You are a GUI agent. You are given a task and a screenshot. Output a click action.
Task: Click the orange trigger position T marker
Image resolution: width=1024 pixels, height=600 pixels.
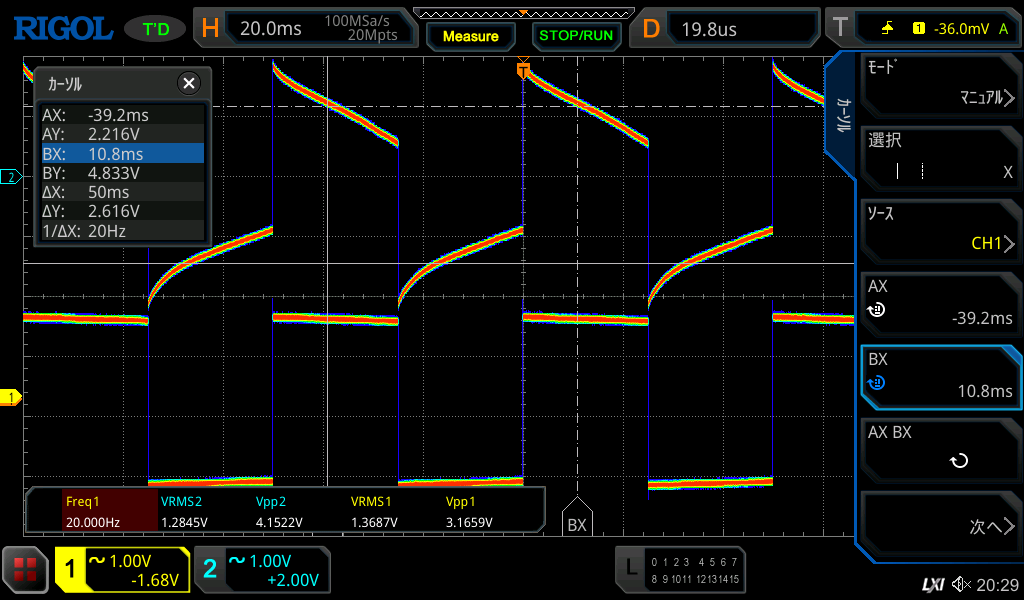tap(523, 70)
